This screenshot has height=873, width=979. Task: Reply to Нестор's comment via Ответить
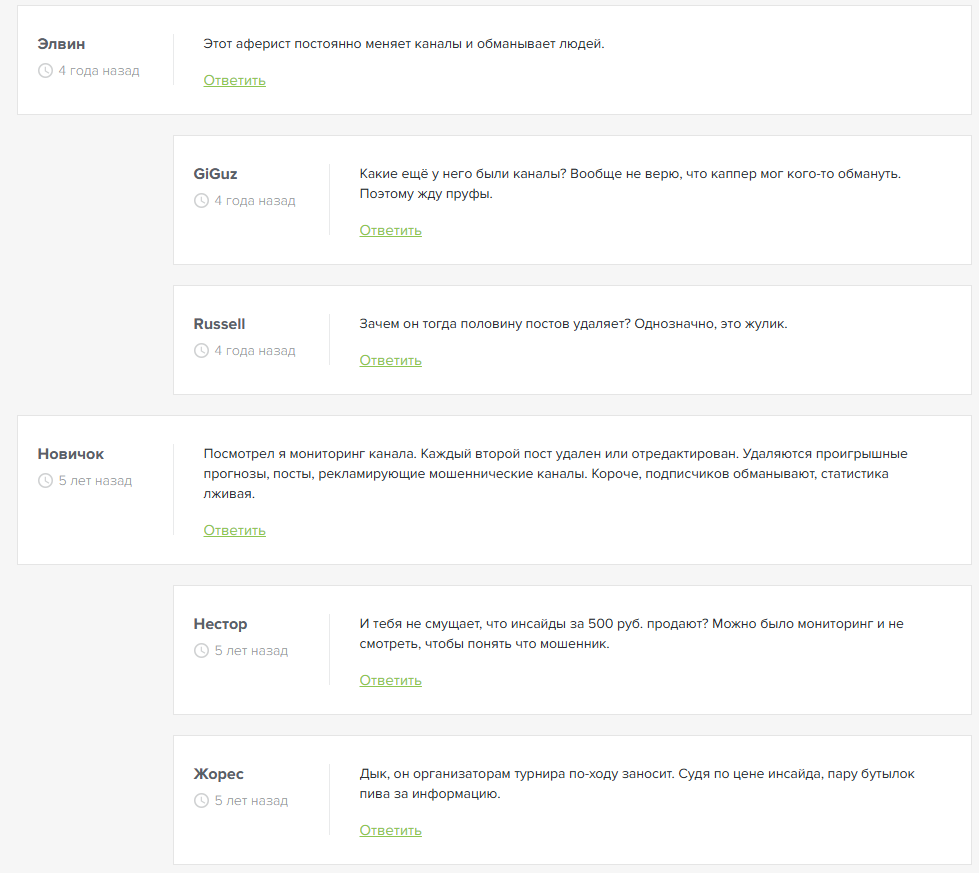coord(391,680)
